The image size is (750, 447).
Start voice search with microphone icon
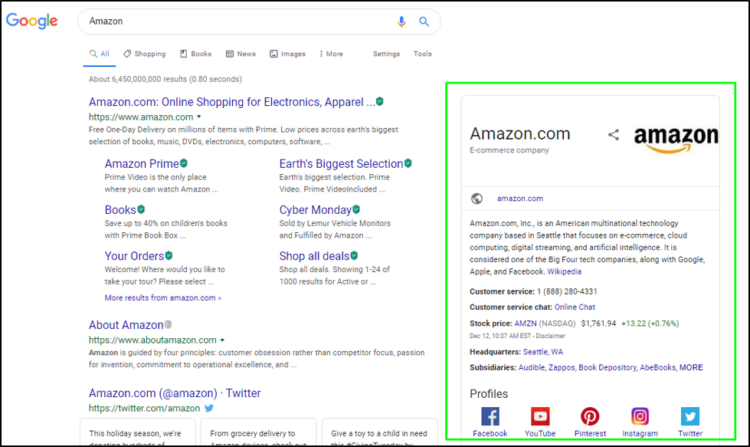click(401, 22)
